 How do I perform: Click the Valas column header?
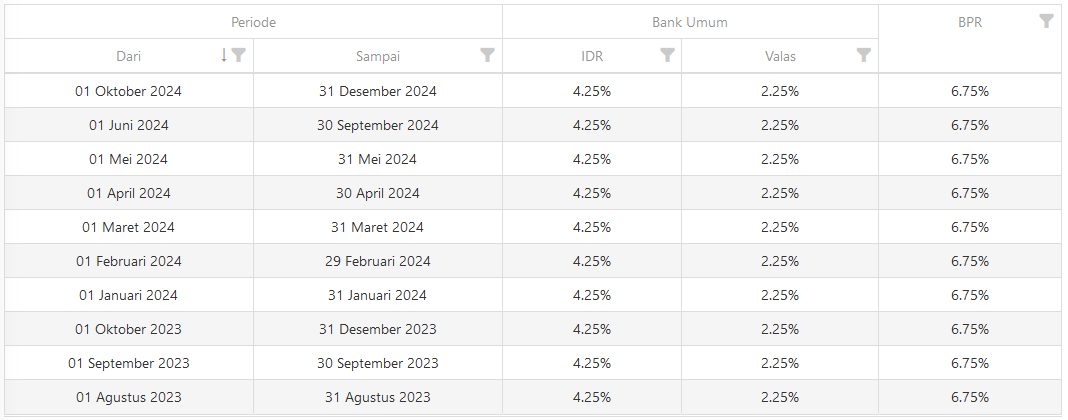(780, 56)
